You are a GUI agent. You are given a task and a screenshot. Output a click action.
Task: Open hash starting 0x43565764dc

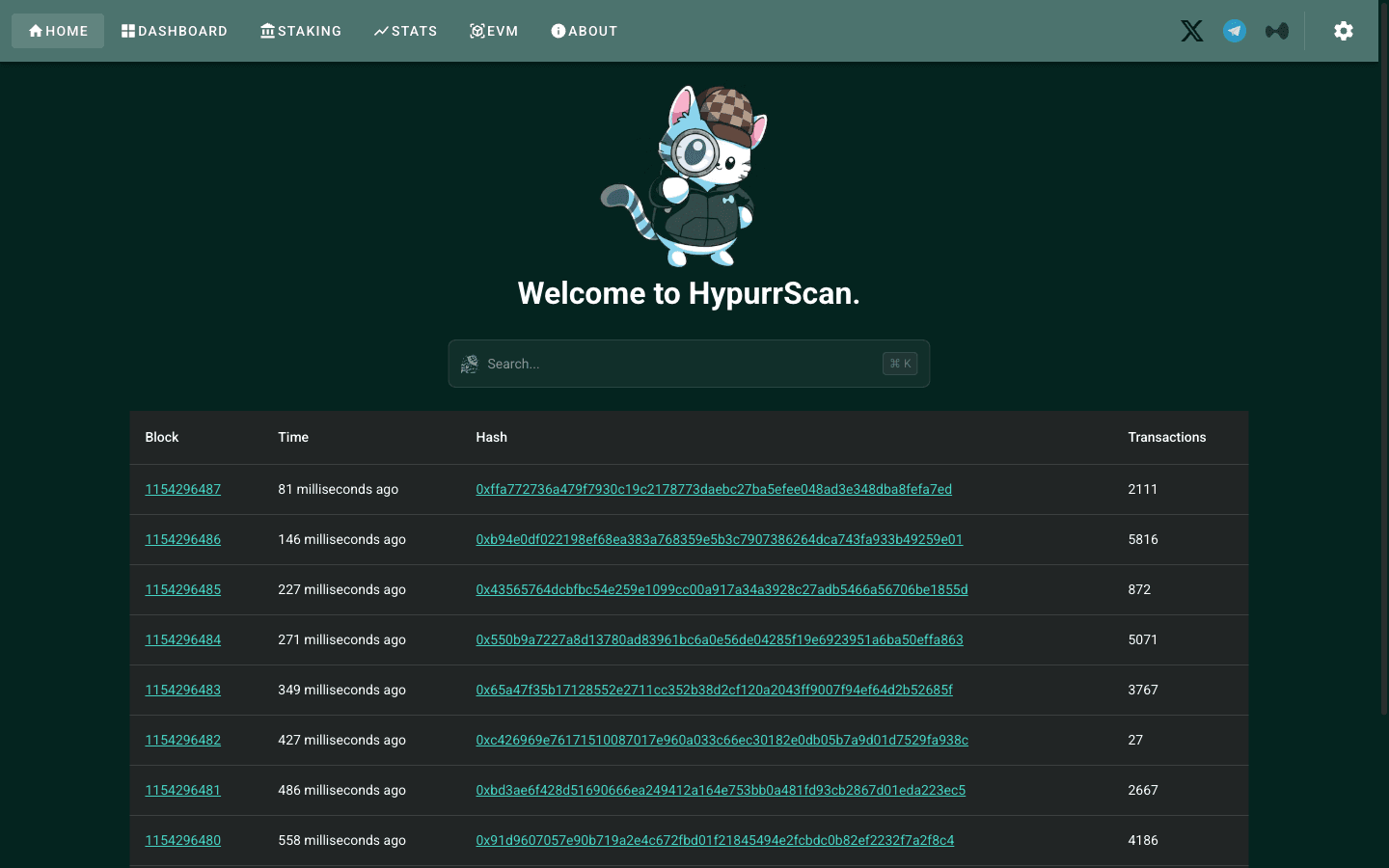coord(722,589)
